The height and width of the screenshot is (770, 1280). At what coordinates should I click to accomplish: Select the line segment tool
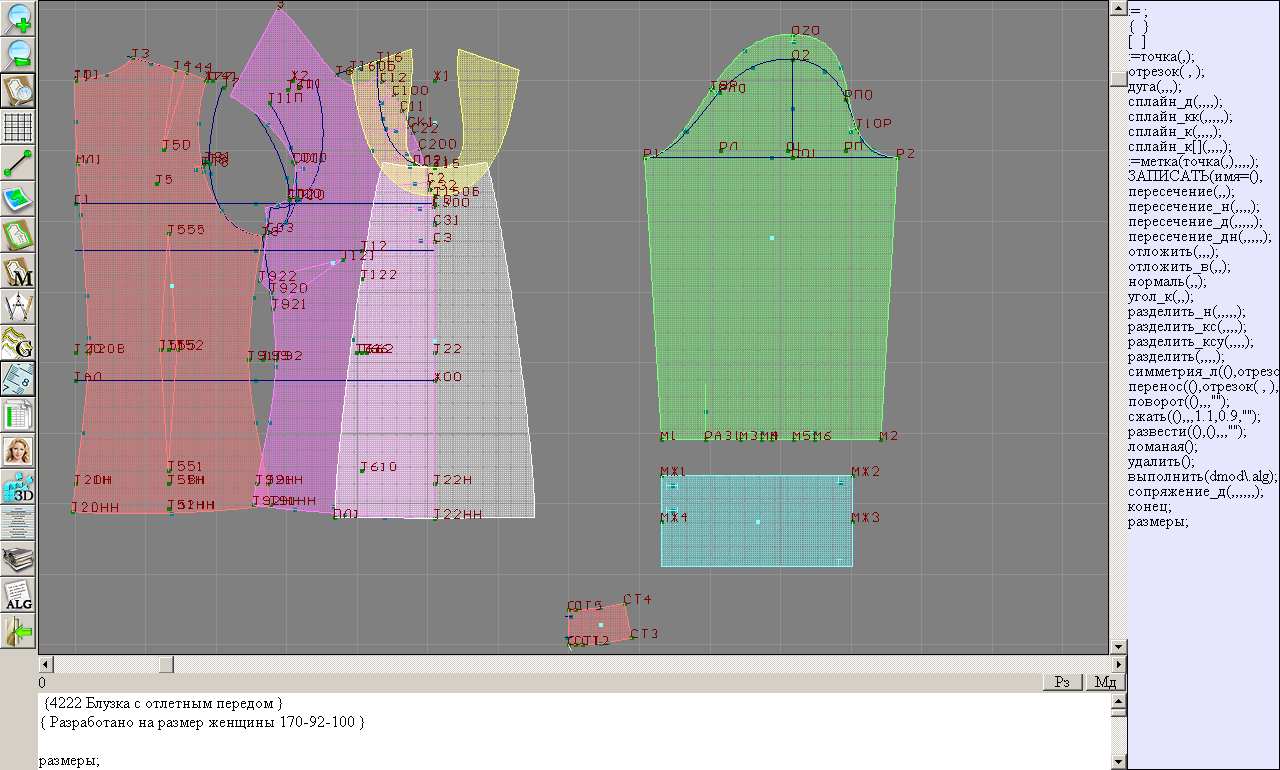[19, 162]
